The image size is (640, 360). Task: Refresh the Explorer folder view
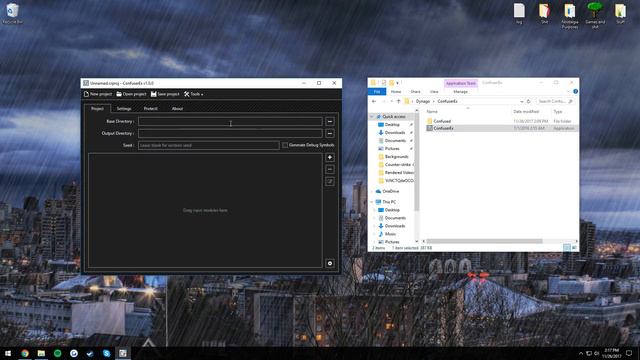point(529,101)
